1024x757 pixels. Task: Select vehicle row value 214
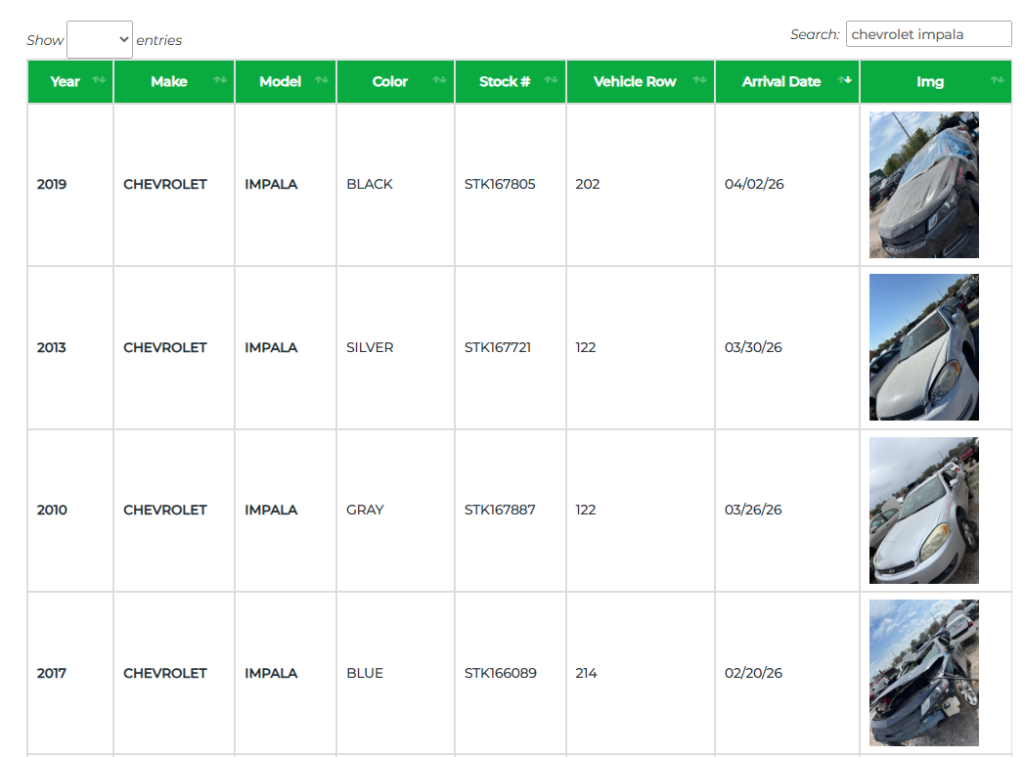(586, 673)
